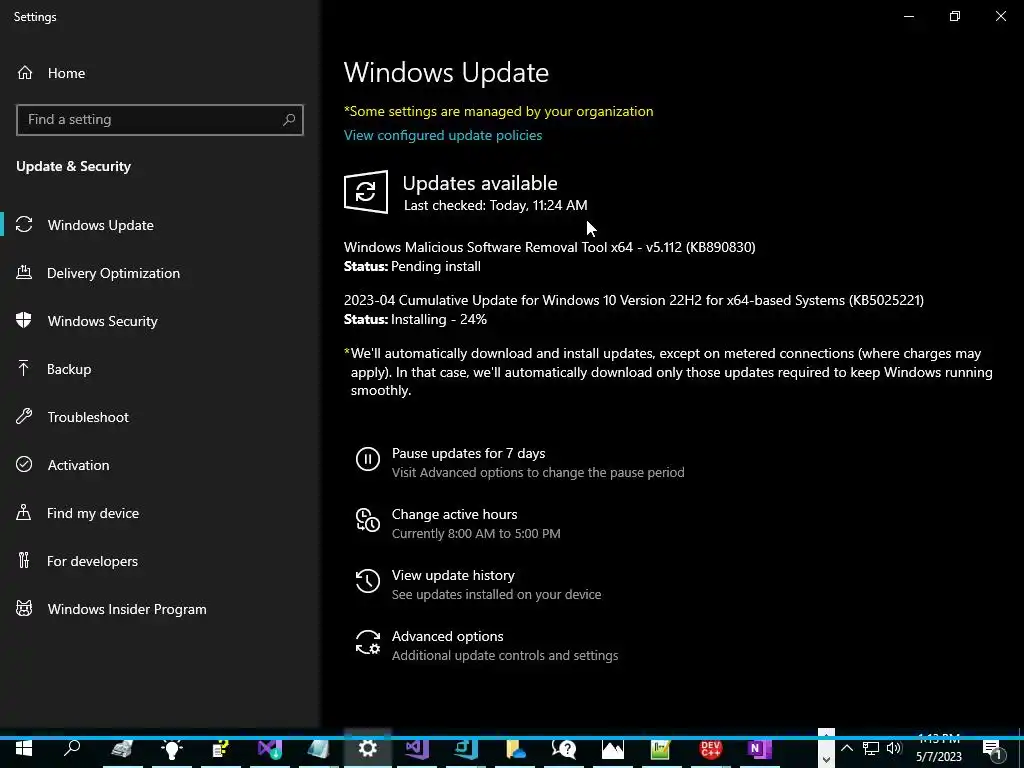Click the Pending install status text
This screenshot has height=768, width=1024.
click(x=436, y=266)
